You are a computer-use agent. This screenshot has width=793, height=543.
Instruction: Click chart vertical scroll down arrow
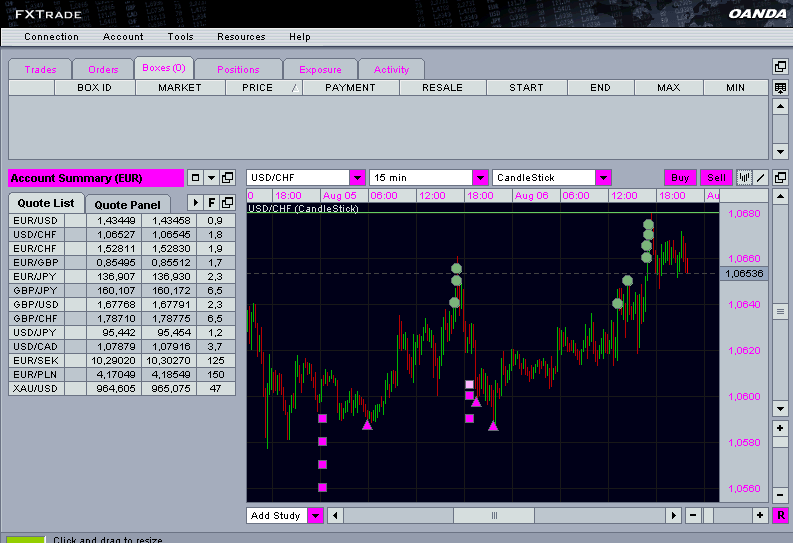click(x=780, y=409)
